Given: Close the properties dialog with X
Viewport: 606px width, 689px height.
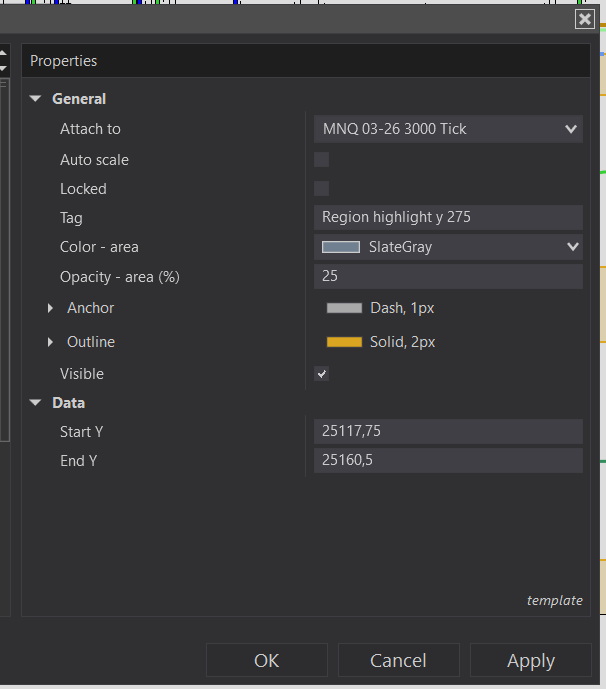Looking at the screenshot, I should [585, 19].
